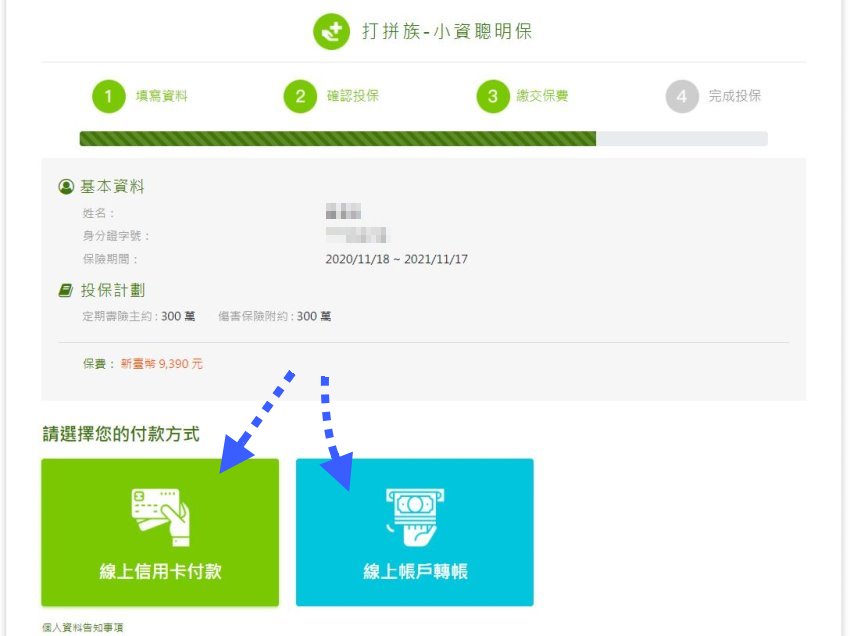
Task: Choose 線上信用卡付款 payment button
Action: tap(160, 532)
